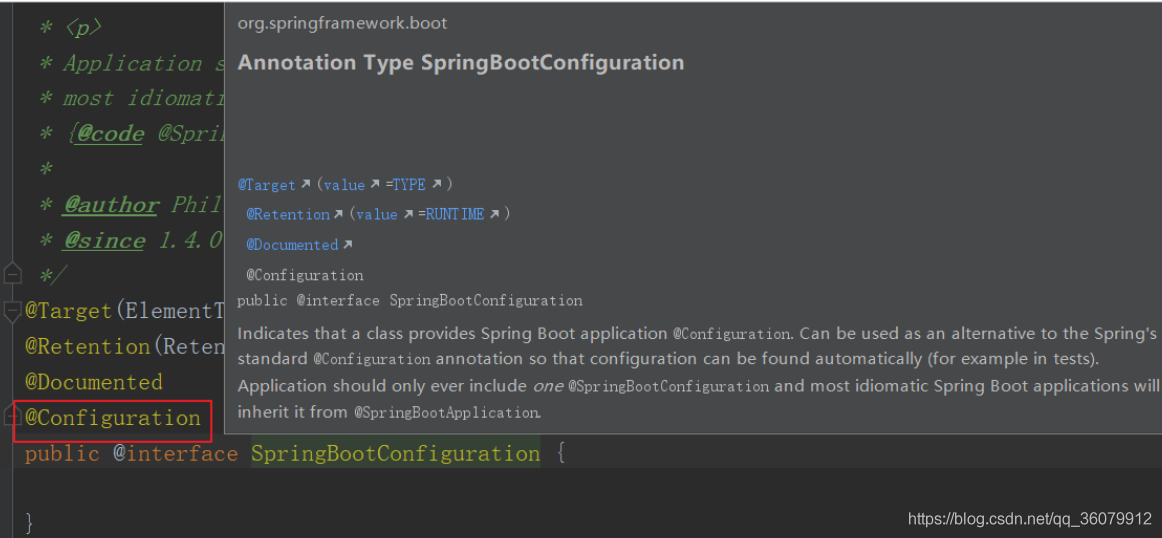Click the 'Application' comment line in editor

pos(132,64)
